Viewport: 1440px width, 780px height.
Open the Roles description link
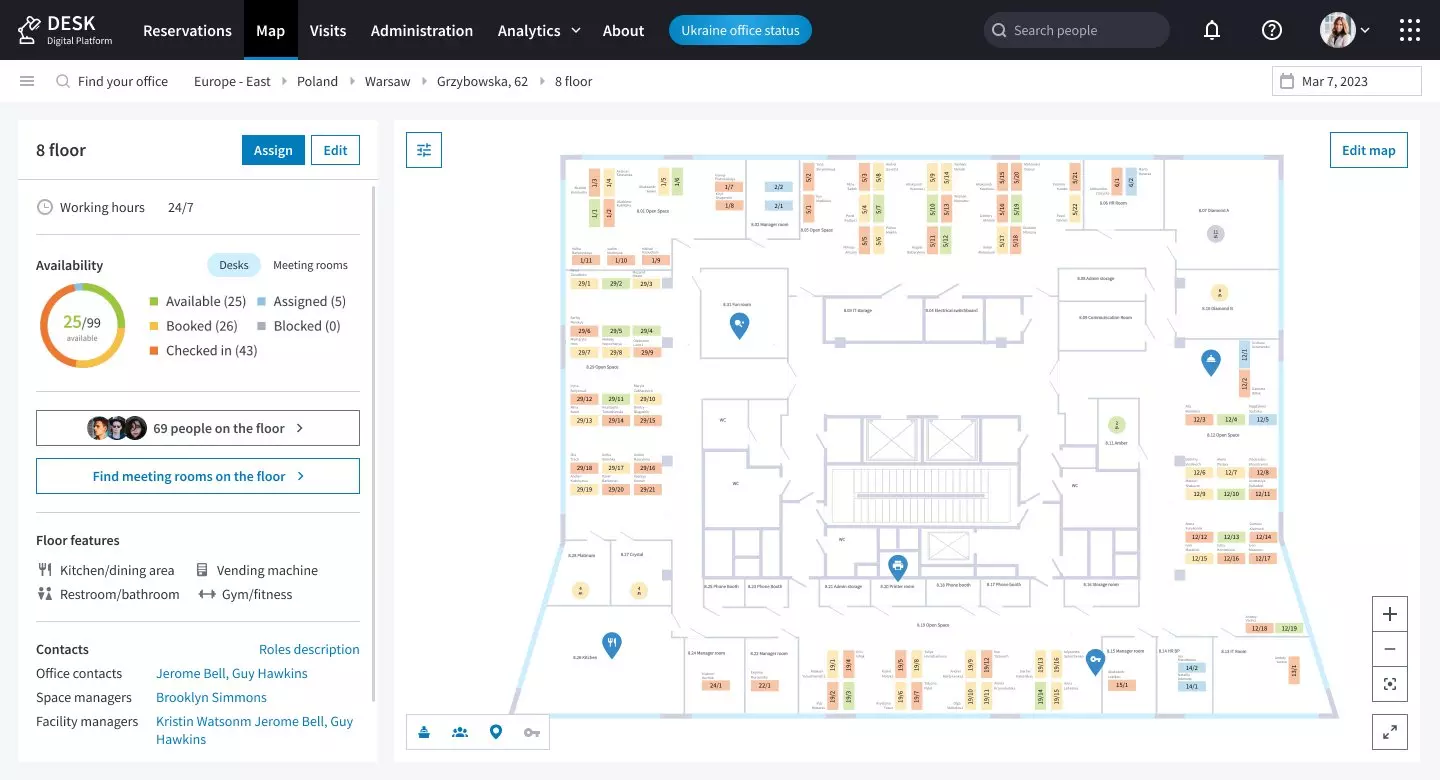click(308, 649)
